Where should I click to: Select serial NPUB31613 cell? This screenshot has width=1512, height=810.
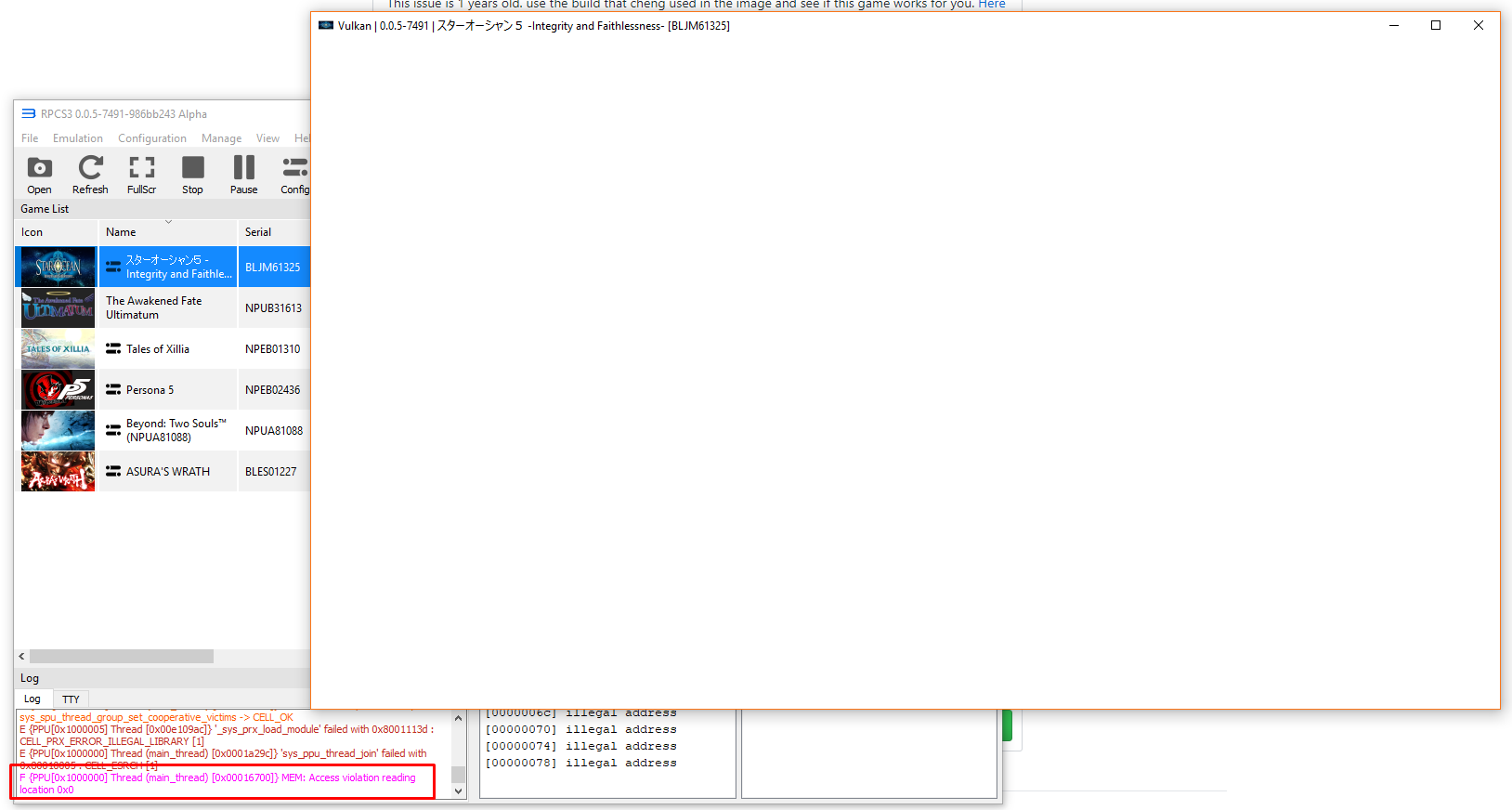tap(273, 307)
